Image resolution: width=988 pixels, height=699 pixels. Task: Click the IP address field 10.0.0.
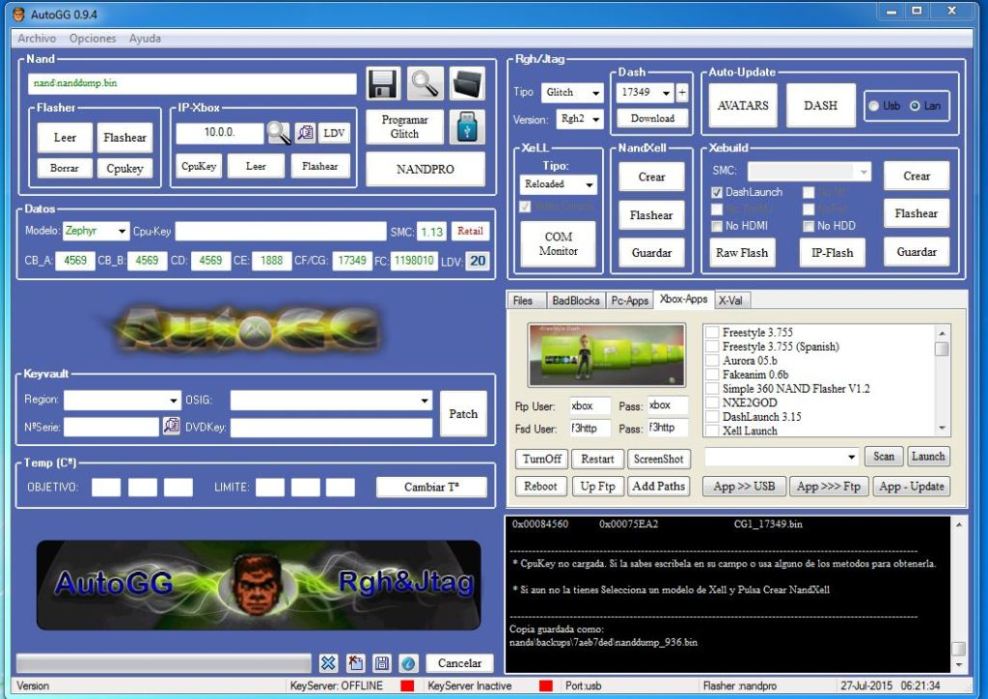[x=219, y=133]
